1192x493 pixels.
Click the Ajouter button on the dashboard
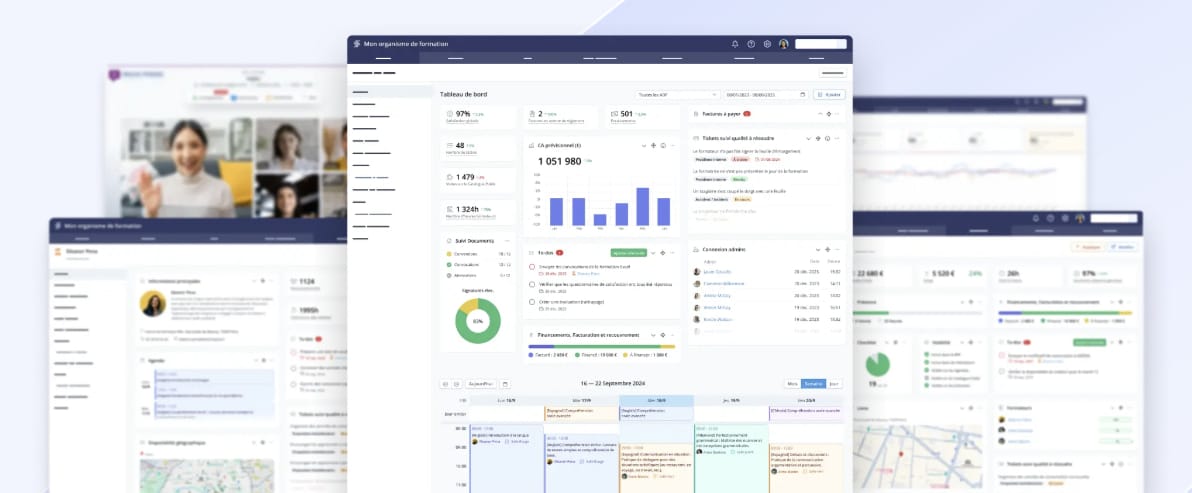[x=830, y=95]
